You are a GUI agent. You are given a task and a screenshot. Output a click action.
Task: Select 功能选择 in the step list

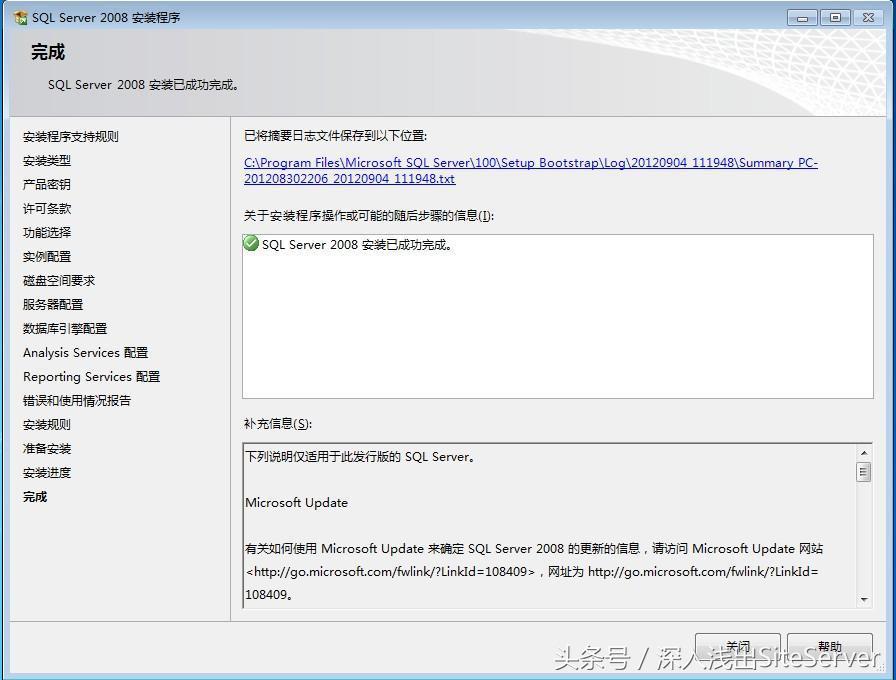click(47, 233)
